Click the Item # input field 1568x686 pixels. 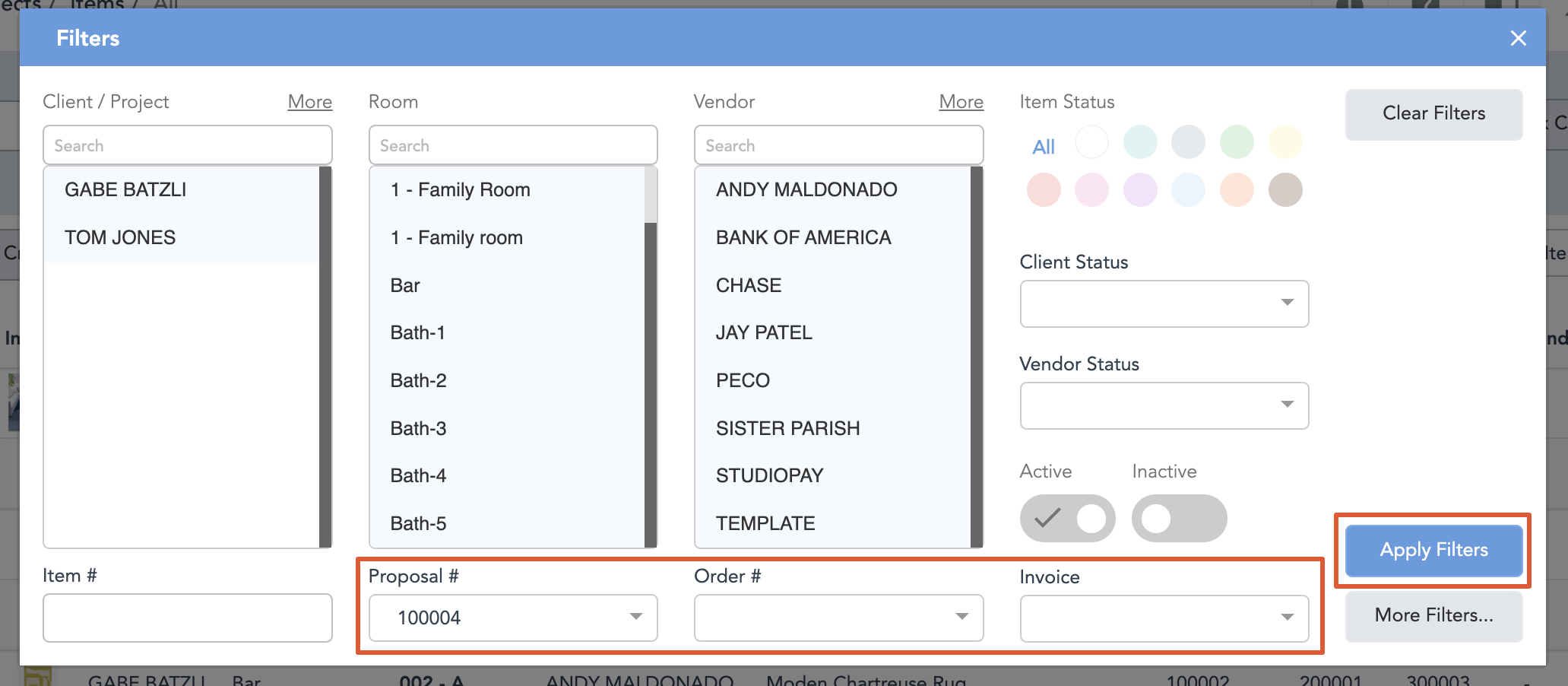[187, 618]
